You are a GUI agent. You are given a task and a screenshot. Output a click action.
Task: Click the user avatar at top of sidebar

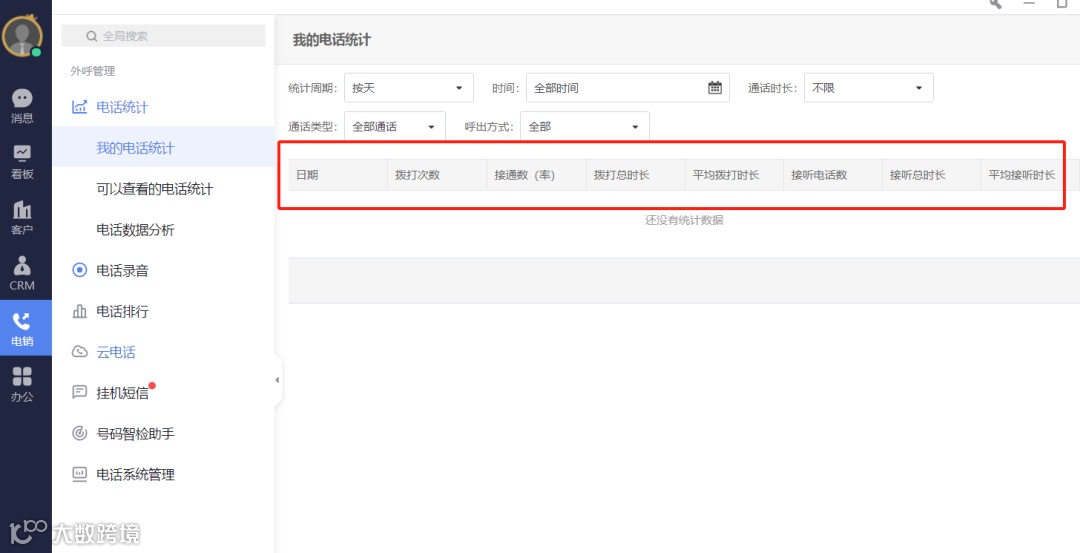click(22, 36)
